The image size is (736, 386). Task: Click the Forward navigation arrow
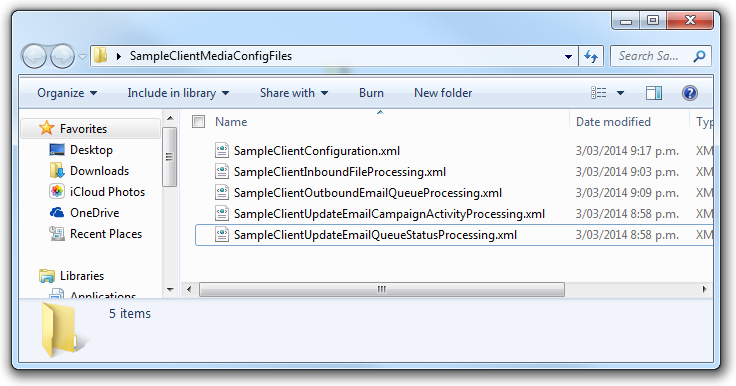pos(62,56)
